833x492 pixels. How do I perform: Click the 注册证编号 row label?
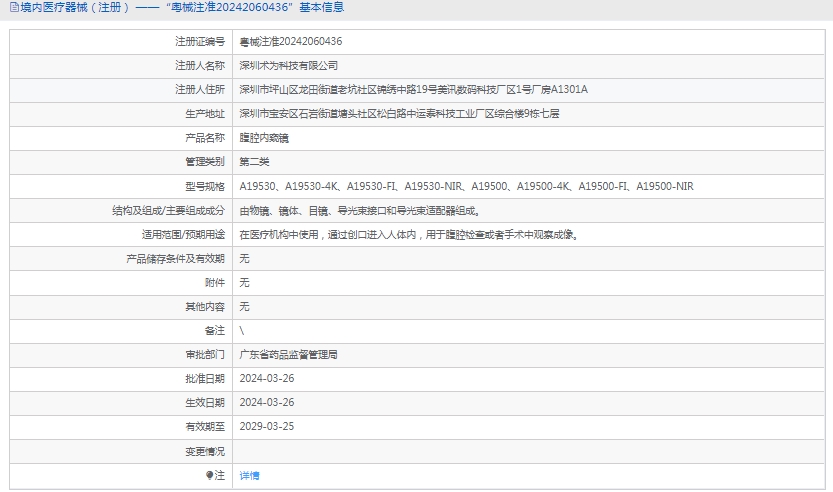(200, 42)
